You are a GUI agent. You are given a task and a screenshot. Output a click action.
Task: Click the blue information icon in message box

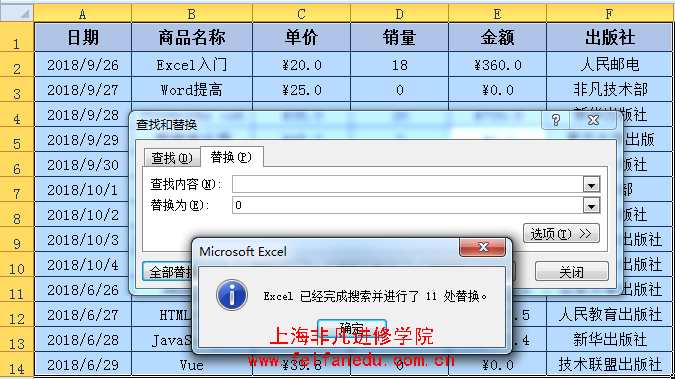click(x=232, y=295)
